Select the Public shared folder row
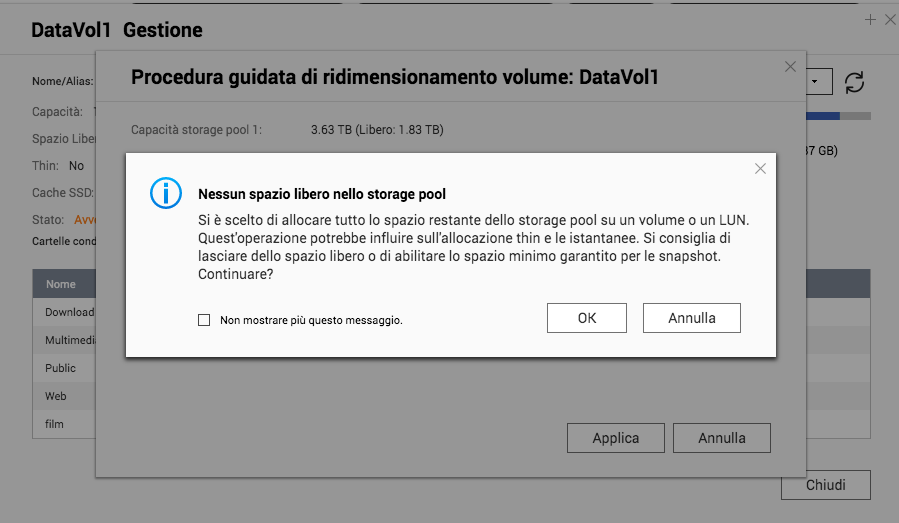The height and width of the screenshot is (523, 899). pyautogui.click(x=61, y=368)
